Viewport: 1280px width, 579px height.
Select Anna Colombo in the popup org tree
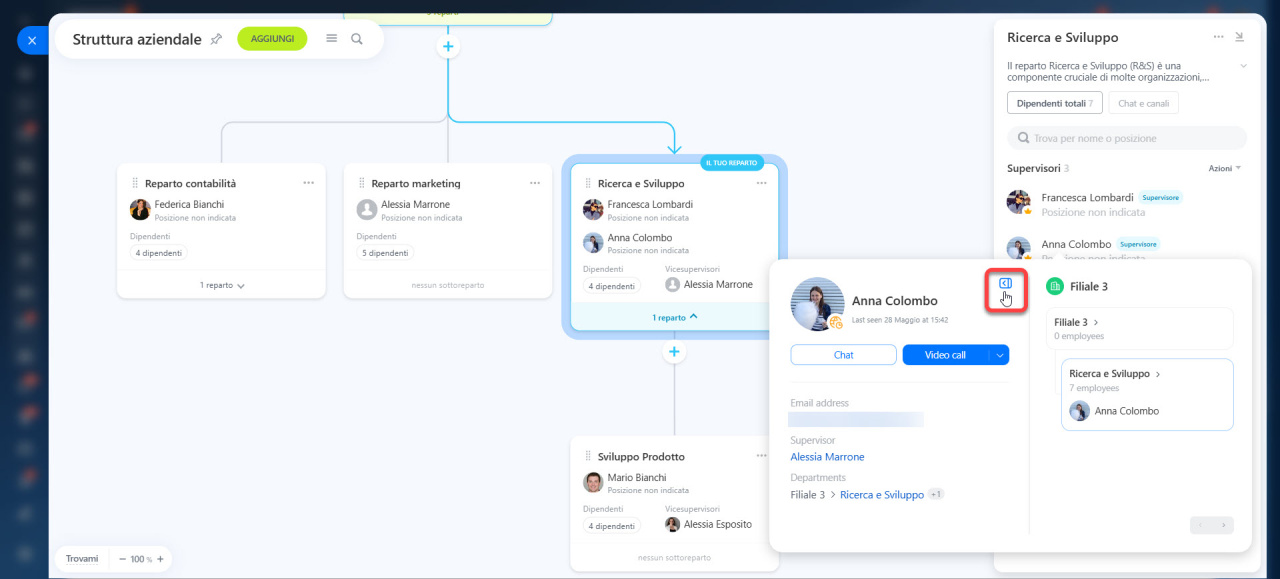tap(1126, 411)
